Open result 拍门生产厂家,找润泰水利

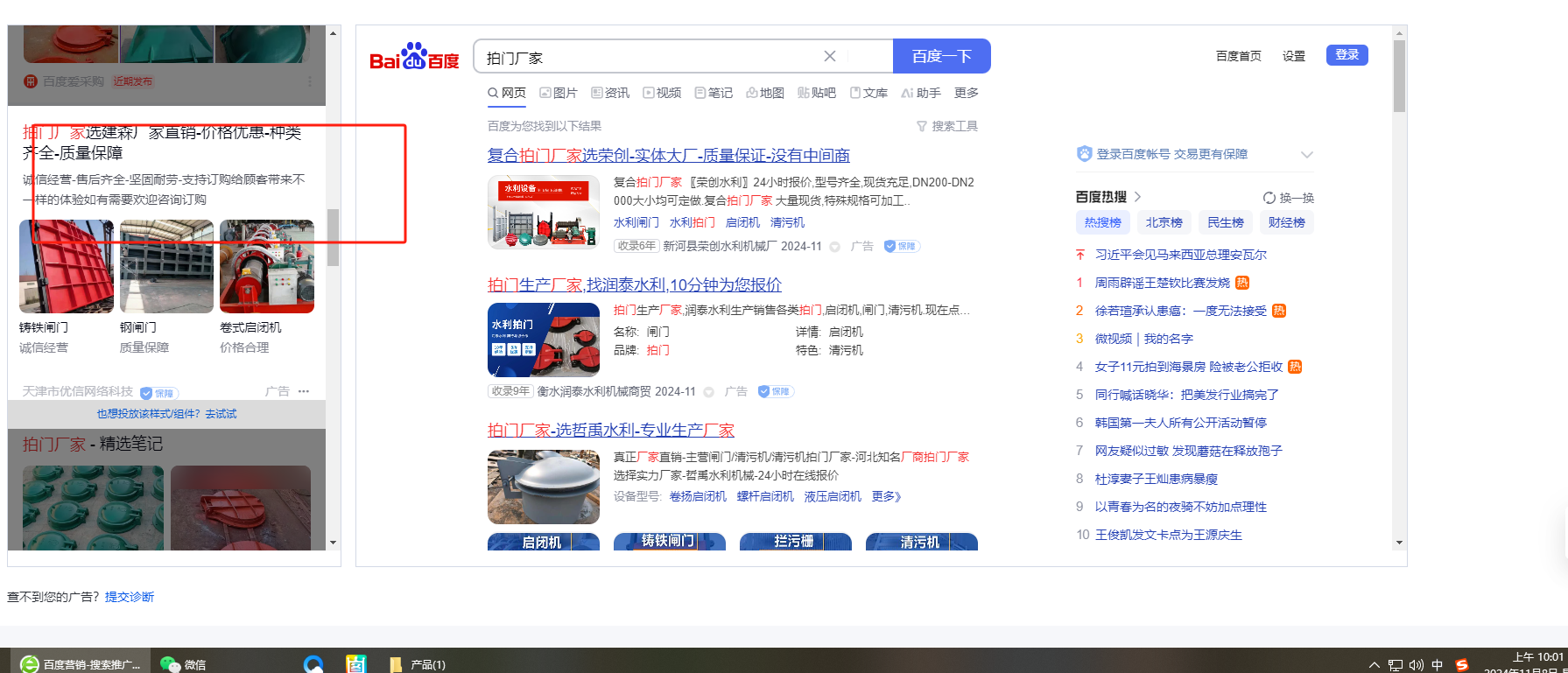click(x=635, y=285)
